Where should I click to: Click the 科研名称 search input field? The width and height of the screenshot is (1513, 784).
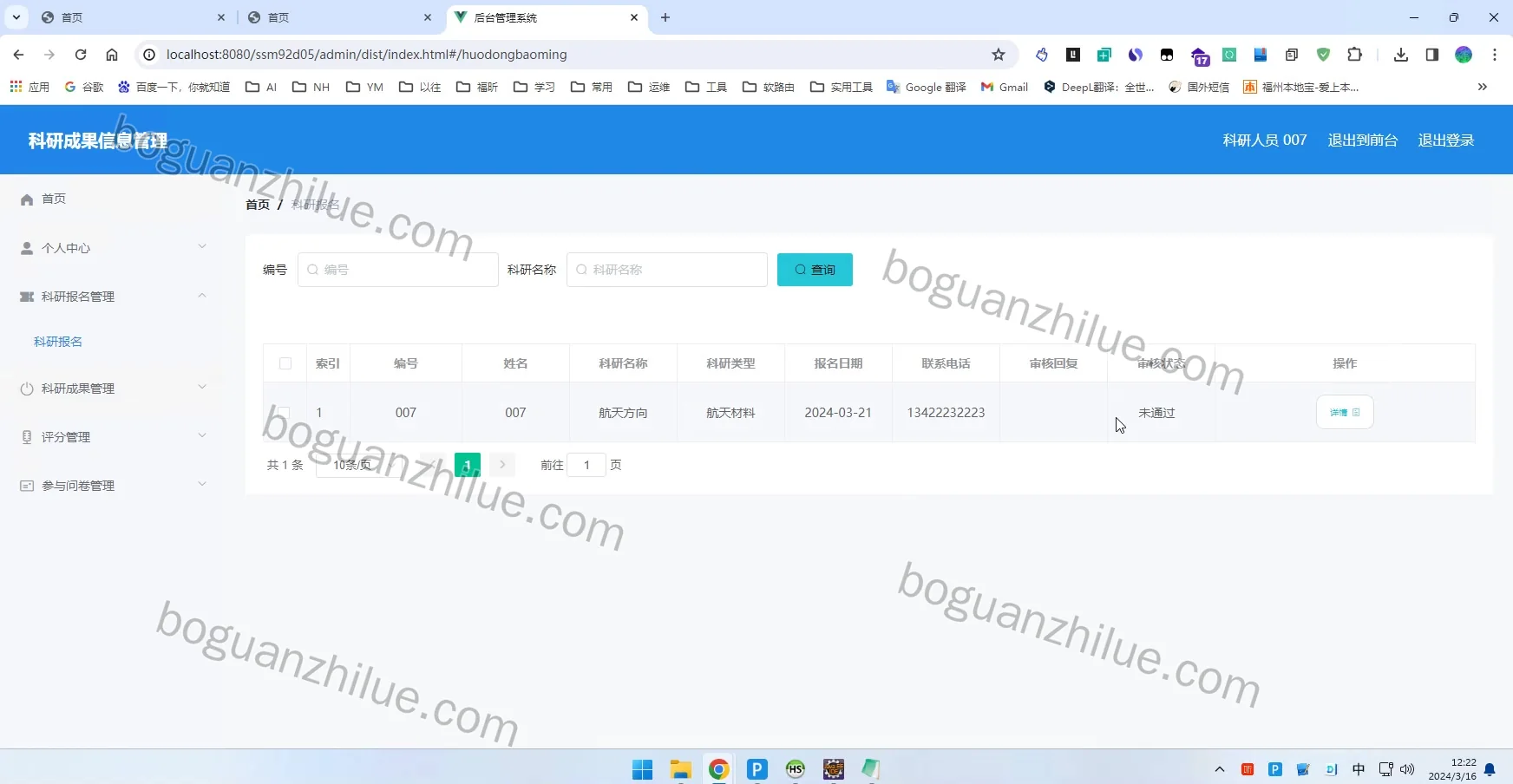click(667, 270)
